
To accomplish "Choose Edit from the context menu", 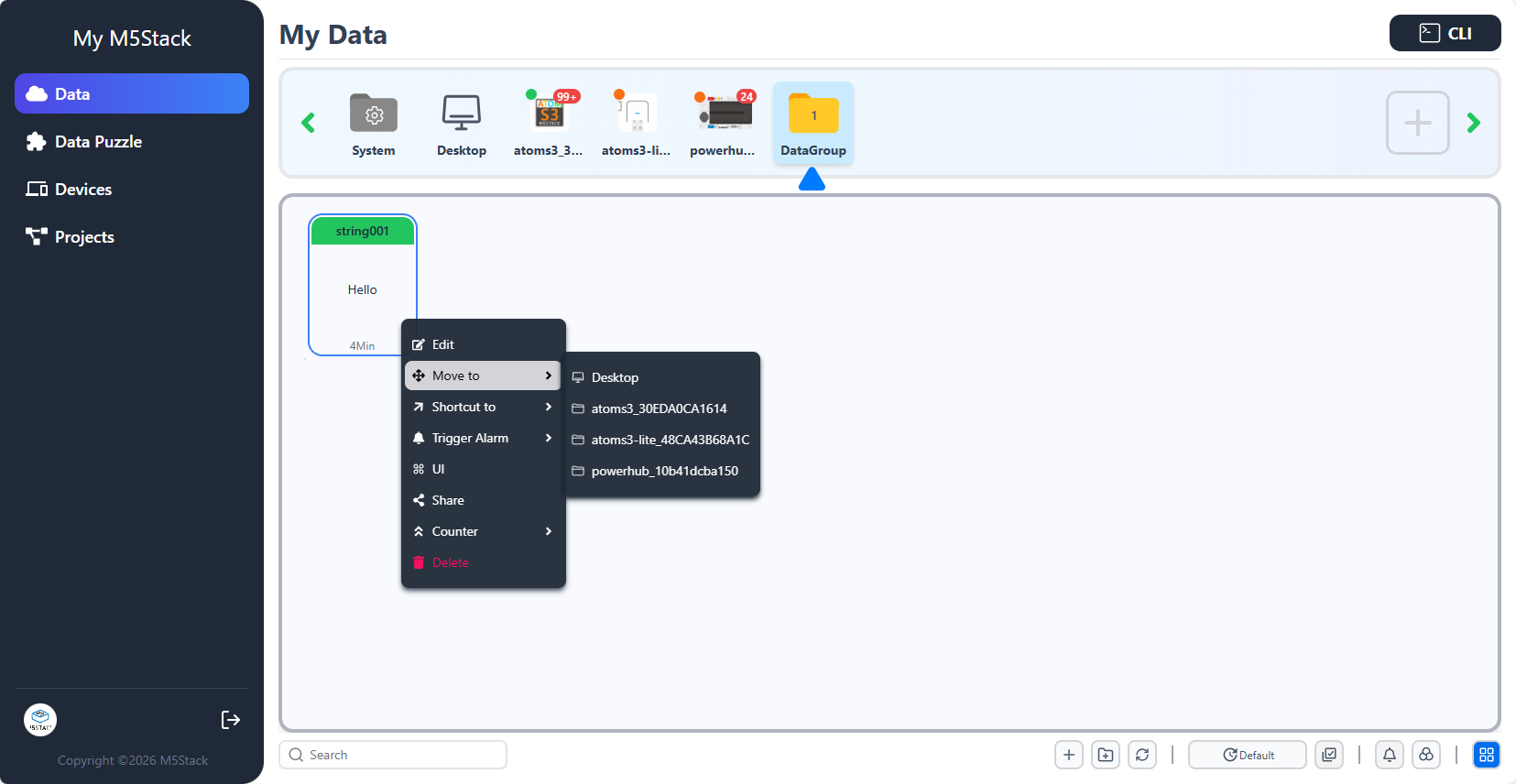I will point(443,344).
